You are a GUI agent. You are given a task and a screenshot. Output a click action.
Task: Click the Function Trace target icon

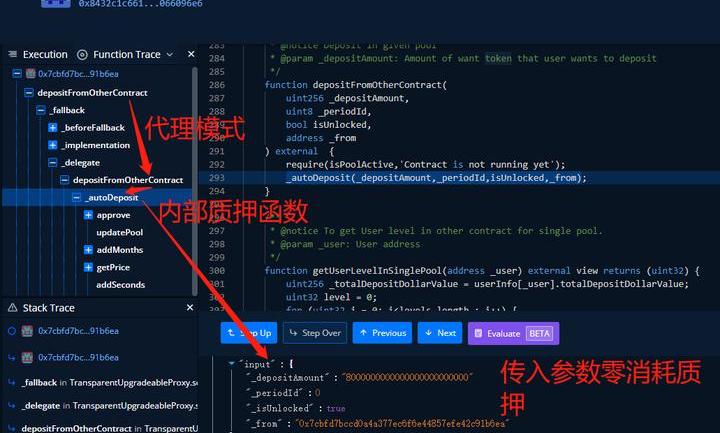pyautogui.click(x=82, y=54)
